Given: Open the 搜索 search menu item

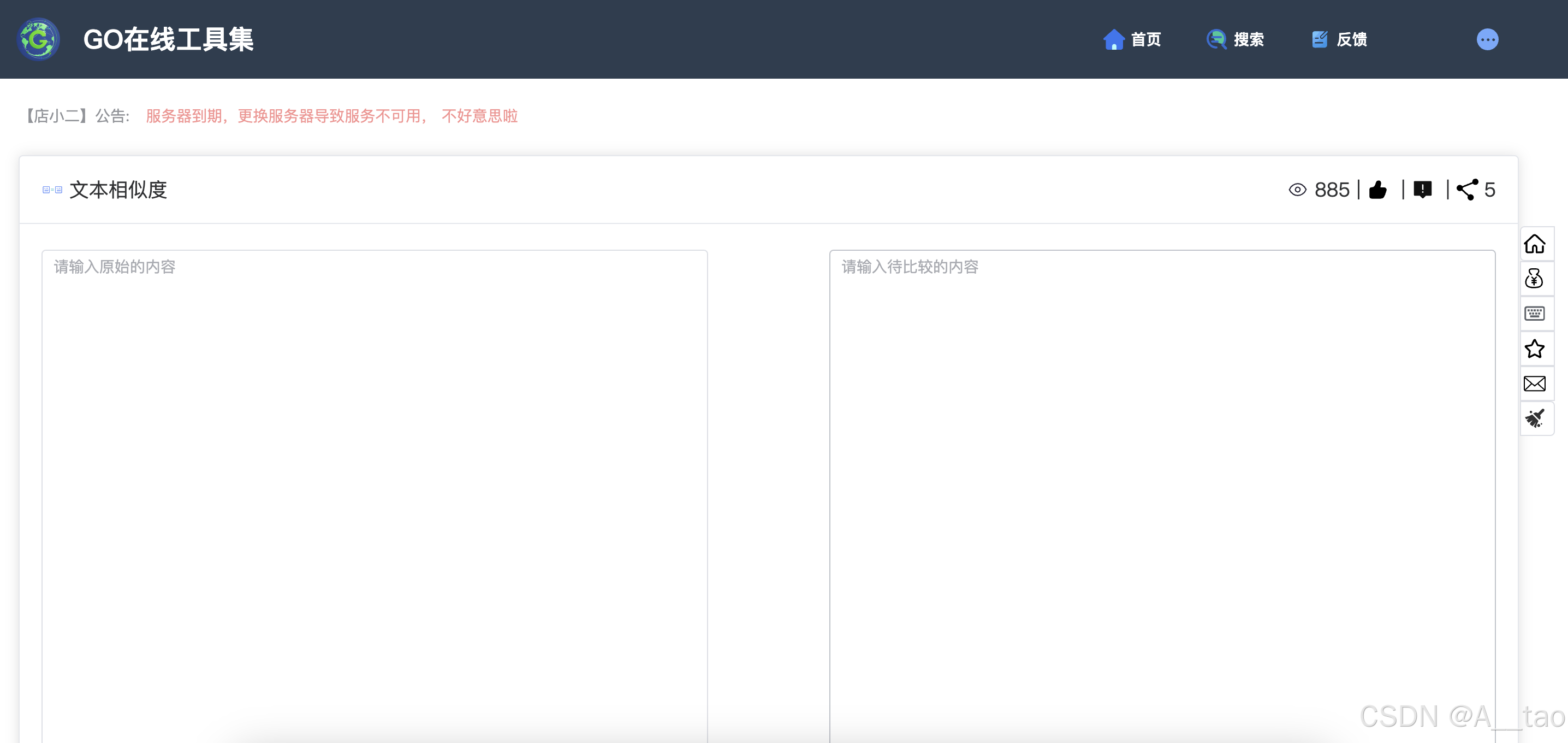Looking at the screenshot, I should point(1236,39).
